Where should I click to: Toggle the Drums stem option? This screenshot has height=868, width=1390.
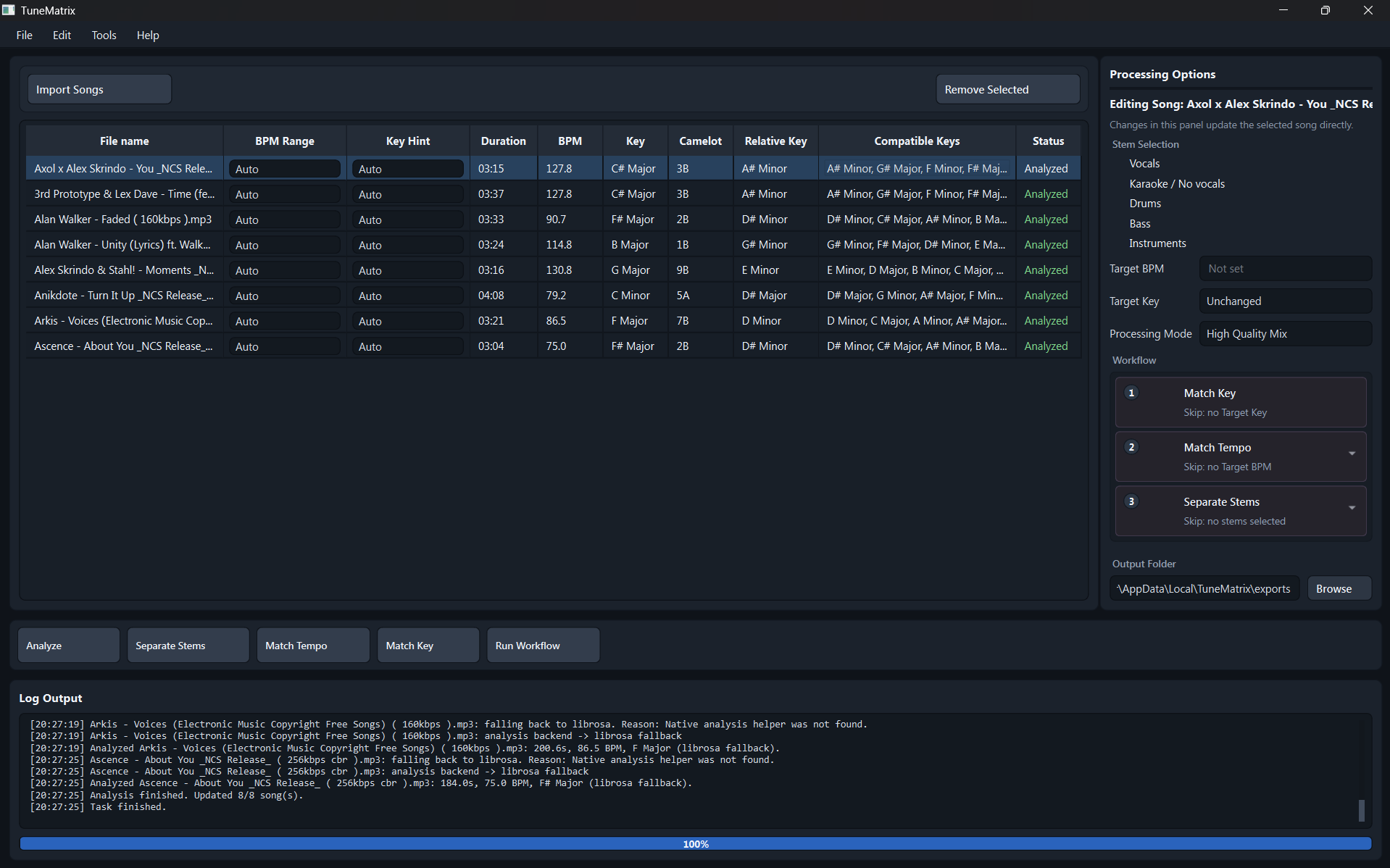[x=1145, y=204]
